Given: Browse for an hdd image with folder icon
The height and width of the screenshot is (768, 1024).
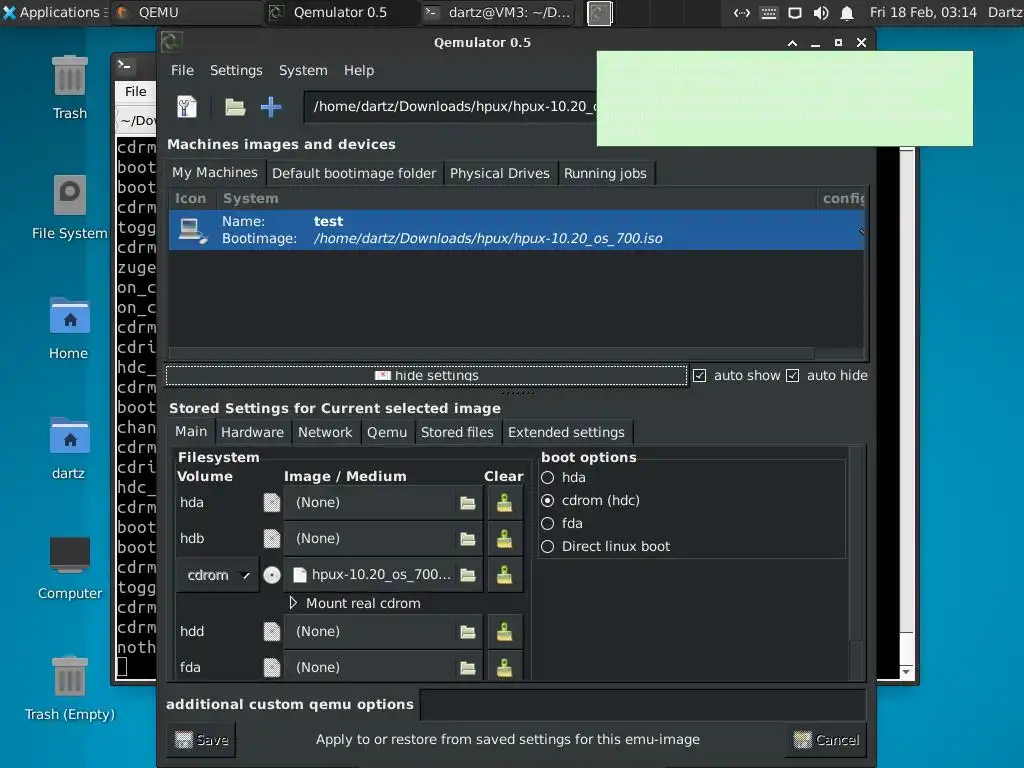Looking at the screenshot, I should 468,632.
